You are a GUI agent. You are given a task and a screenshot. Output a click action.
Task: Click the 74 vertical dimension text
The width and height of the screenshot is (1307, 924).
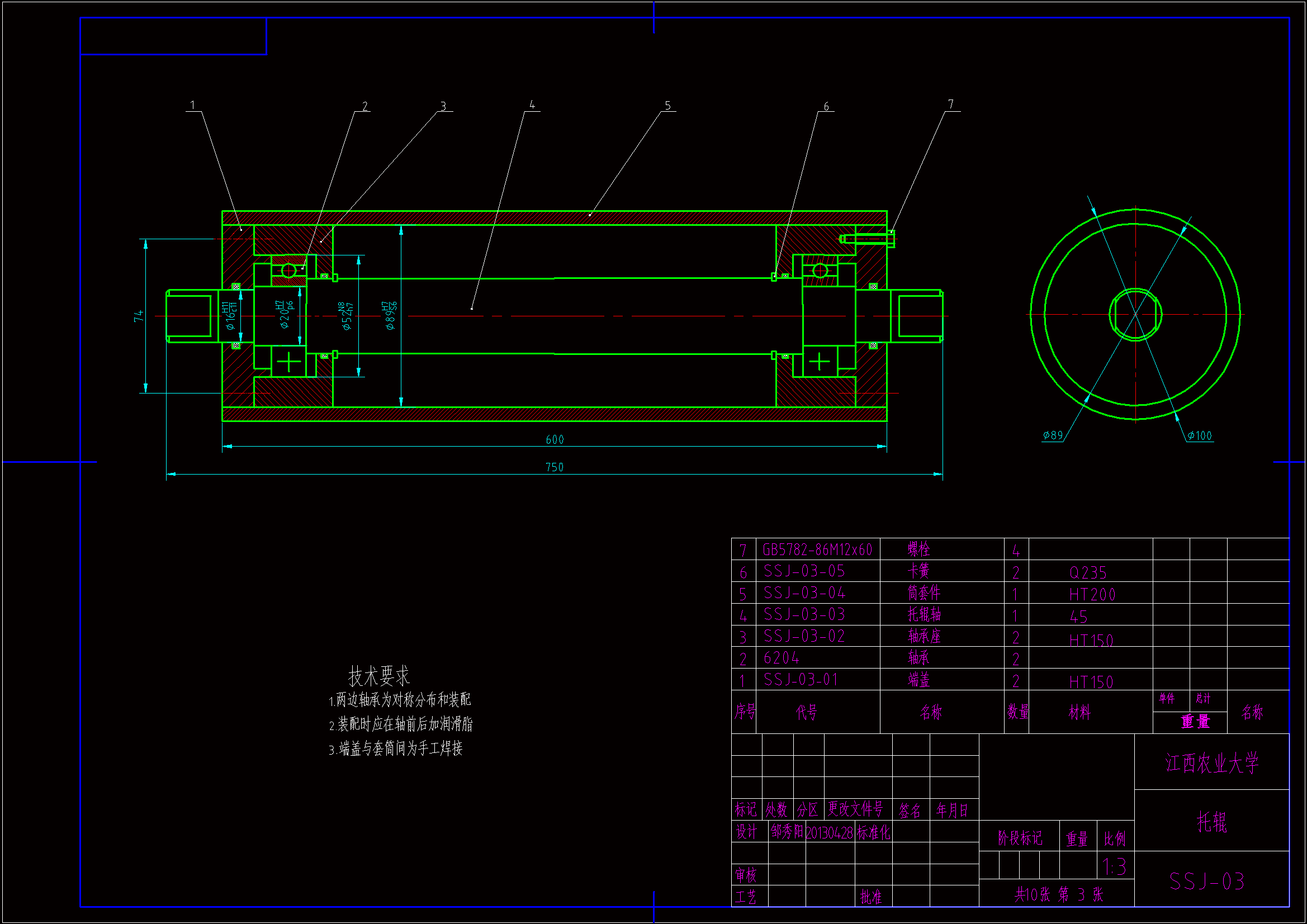click(139, 316)
